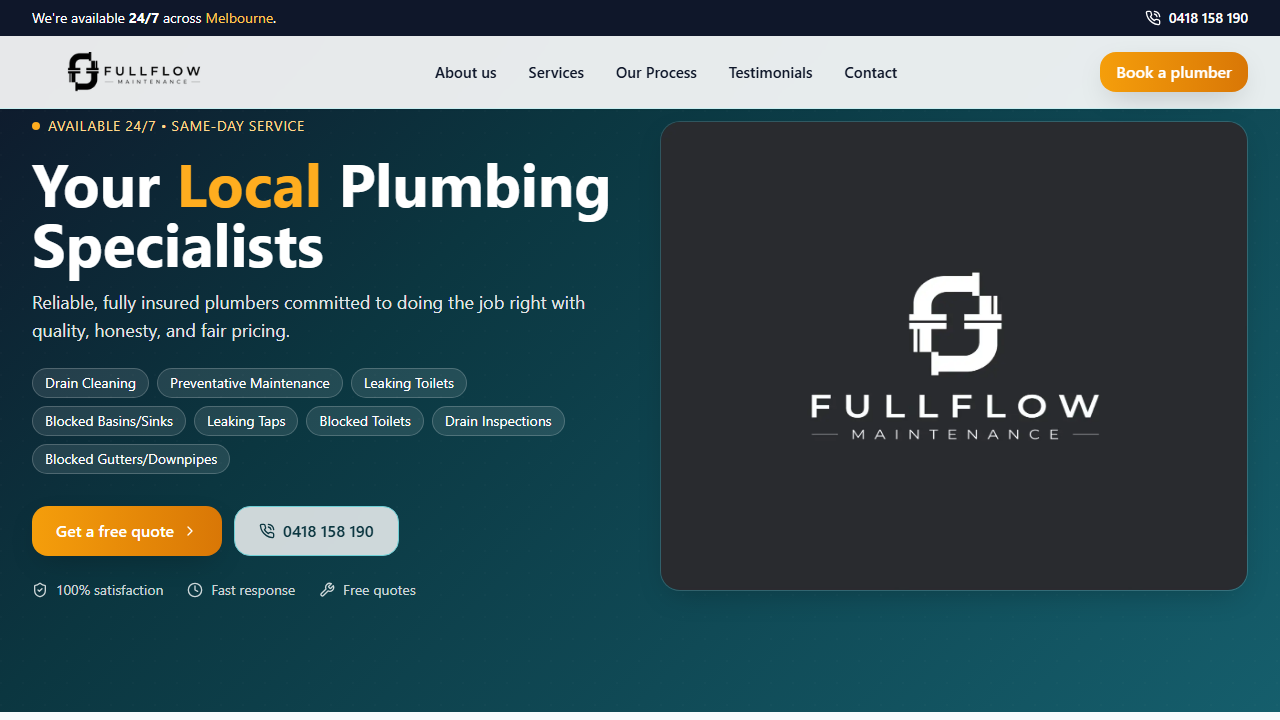Click the Fullflow Maintenance logo in header
The image size is (1280, 720).
coord(134,72)
